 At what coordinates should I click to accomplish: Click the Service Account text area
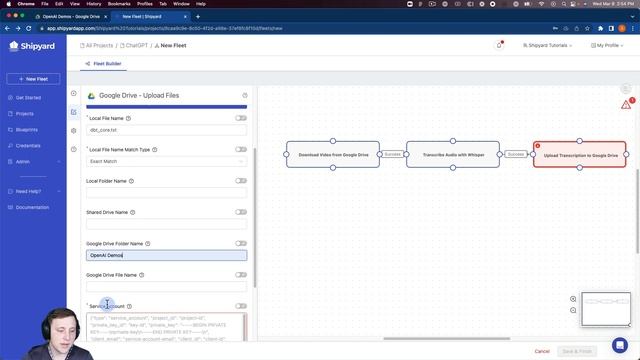coord(167,327)
